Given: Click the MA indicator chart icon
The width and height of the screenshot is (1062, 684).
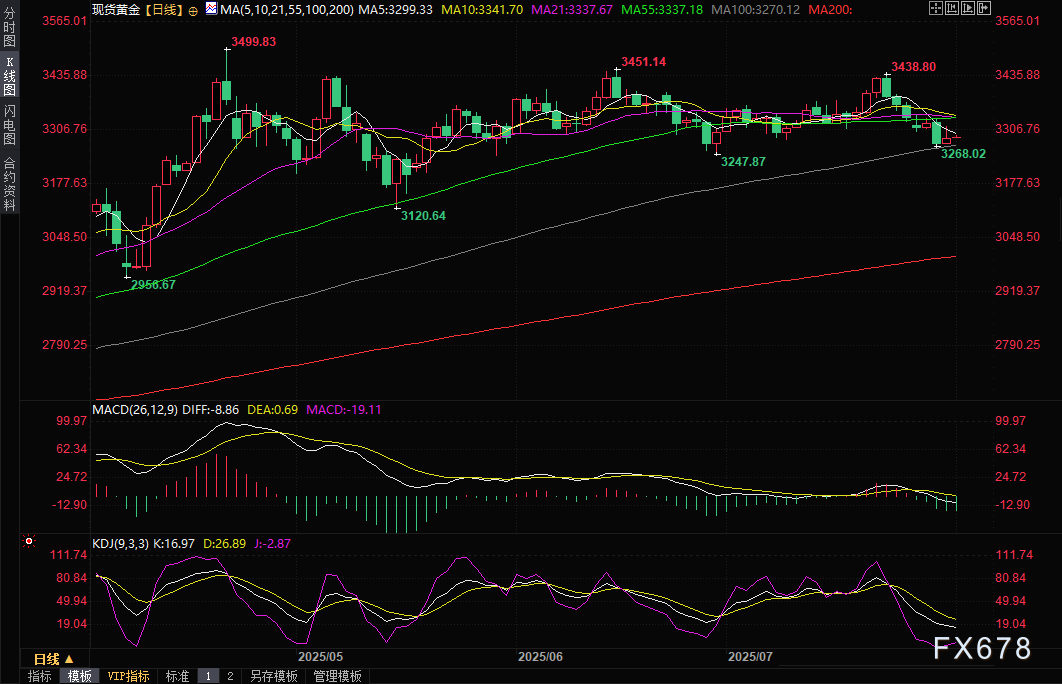Looking at the screenshot, I should pos(210,9).
